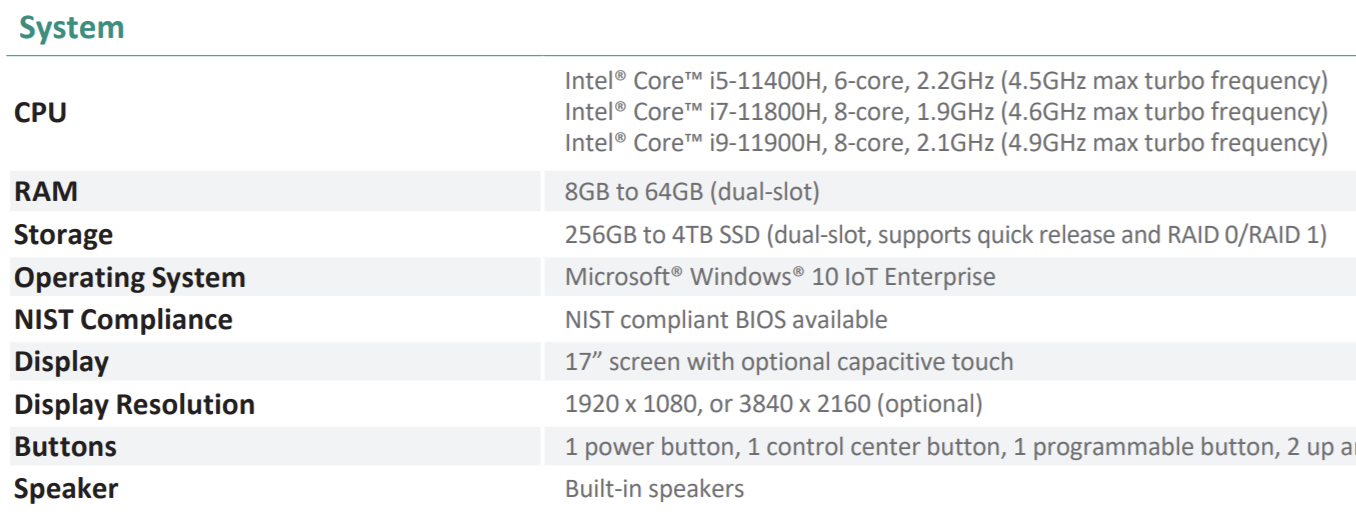Click the System section heading
This screenshot has width=1356, height=520.
coord(72,28)
